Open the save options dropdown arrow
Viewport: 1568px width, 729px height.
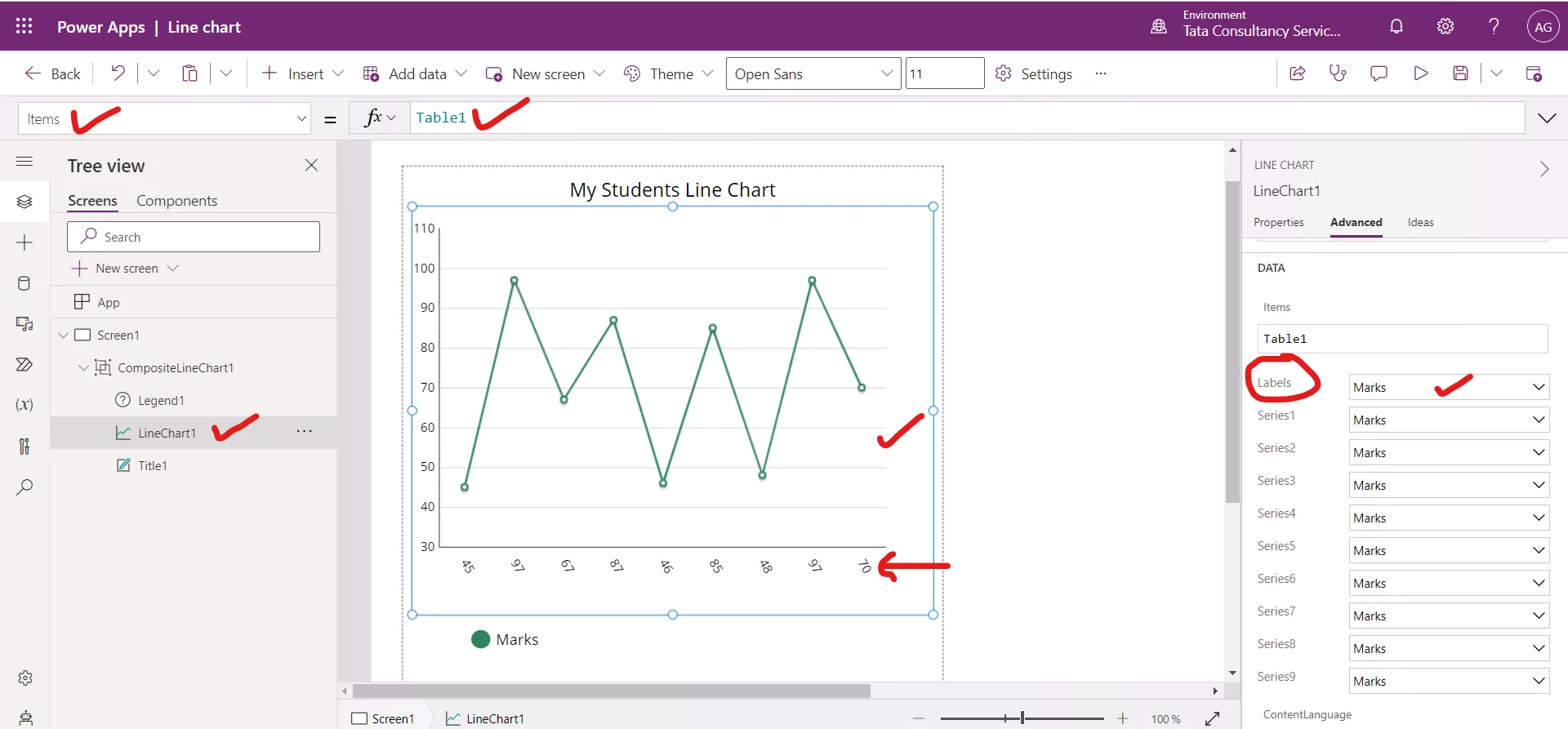click(1496, 73)
